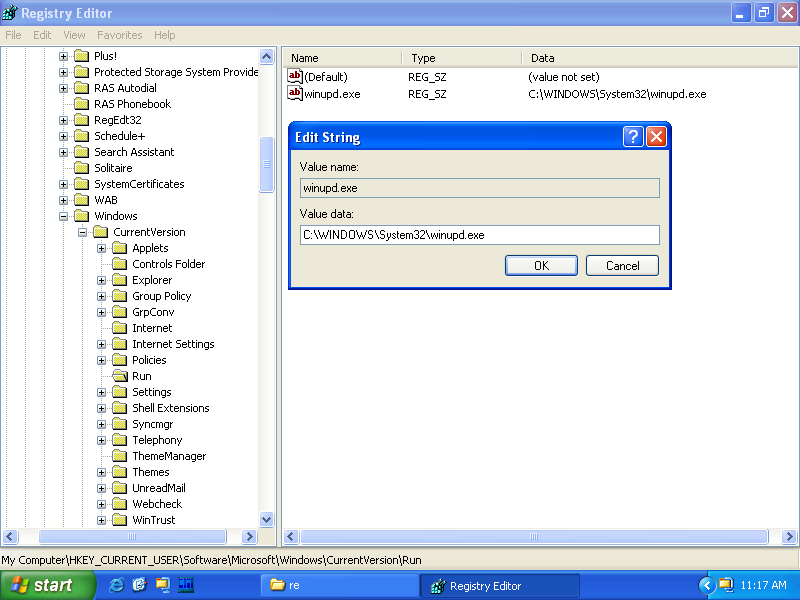Click the Edit String help question-mark icon
Image resolution: width=800 pixels, height=600 pixels.
pos(633,137)
